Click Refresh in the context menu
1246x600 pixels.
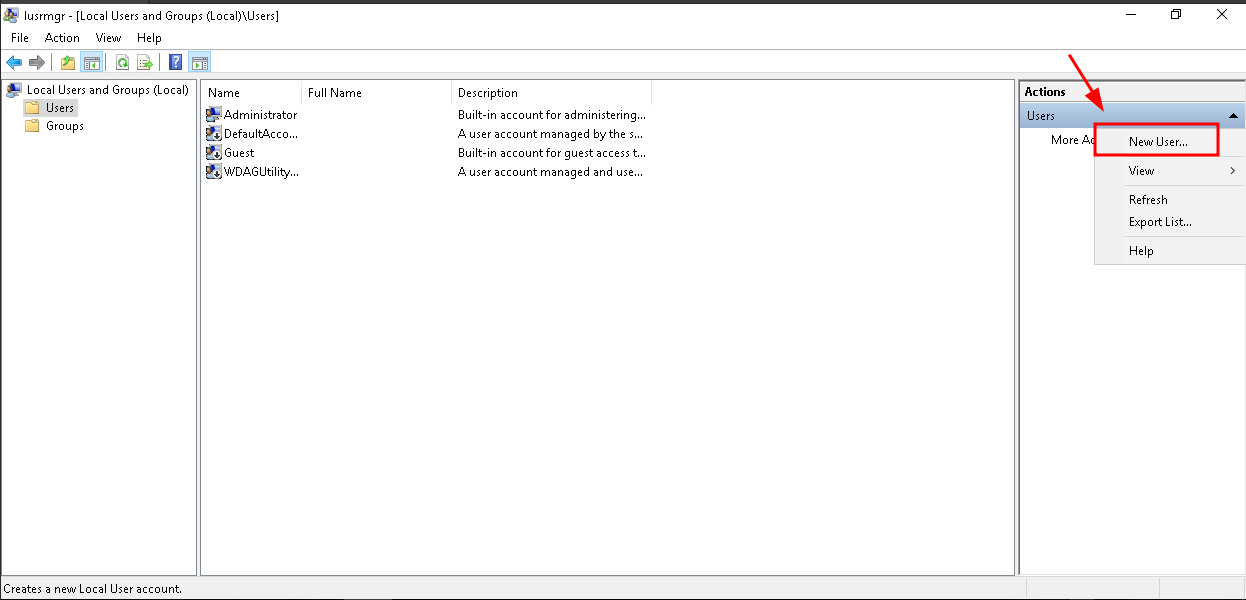[x=1148, y=200]
